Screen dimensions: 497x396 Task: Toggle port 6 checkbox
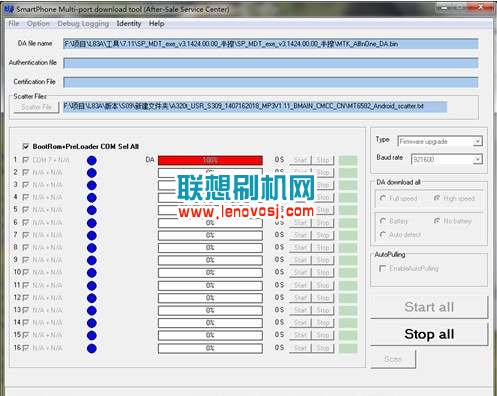click(25, 222)
